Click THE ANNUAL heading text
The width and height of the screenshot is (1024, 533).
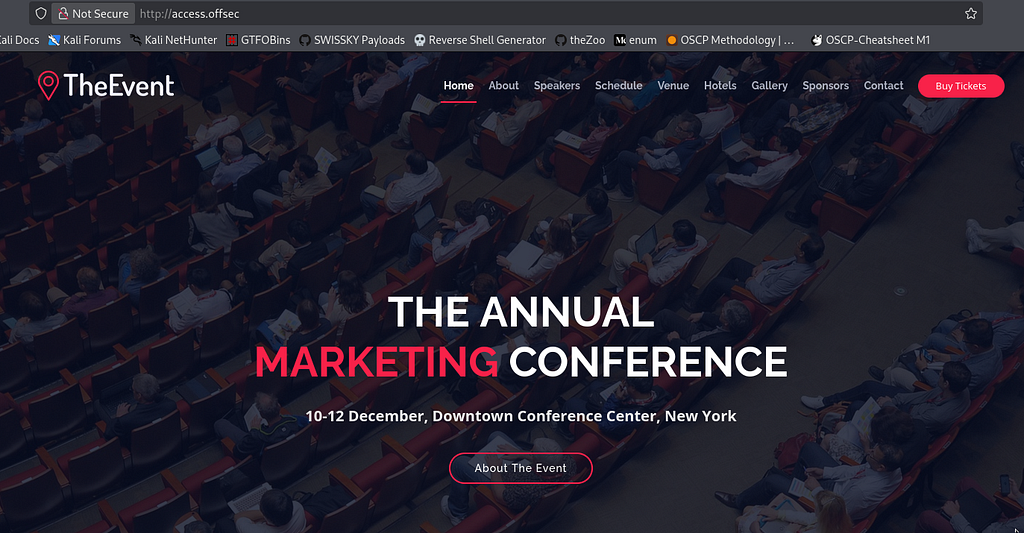click(x=520, y=312)
